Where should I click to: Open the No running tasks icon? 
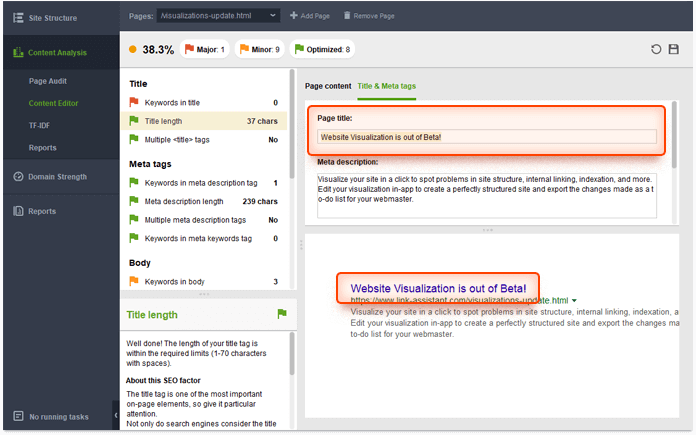(18, 416)
